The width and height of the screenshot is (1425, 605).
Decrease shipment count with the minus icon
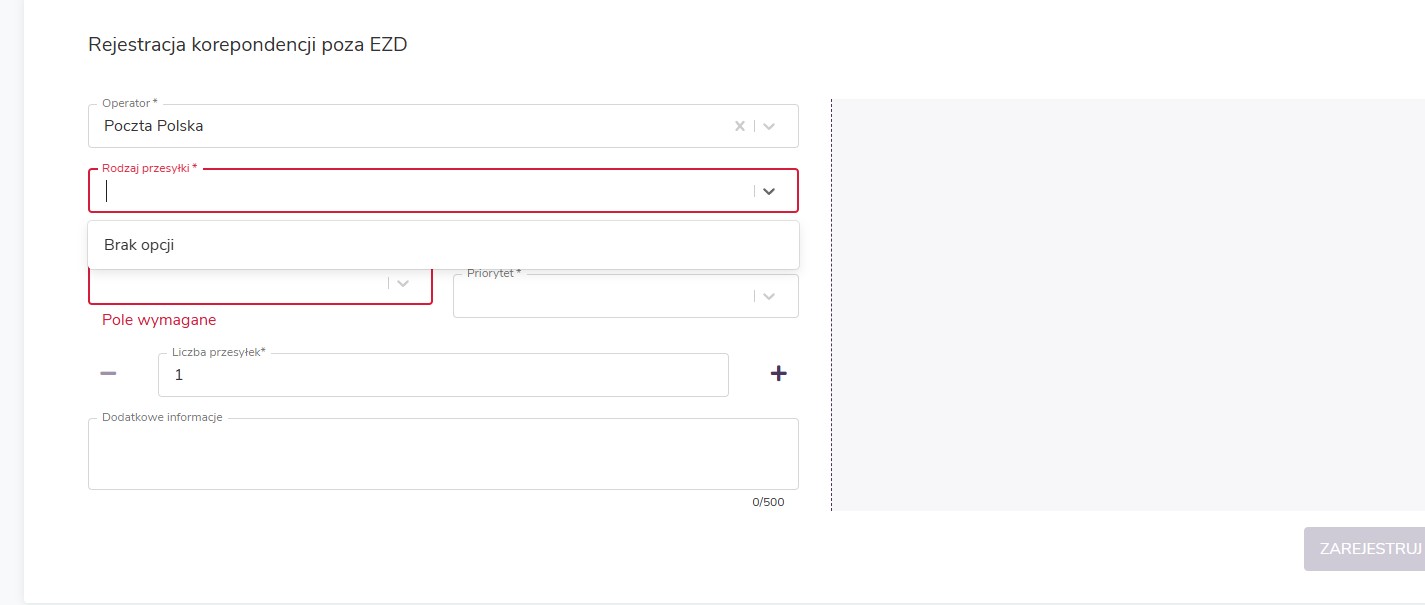point(109,373)
